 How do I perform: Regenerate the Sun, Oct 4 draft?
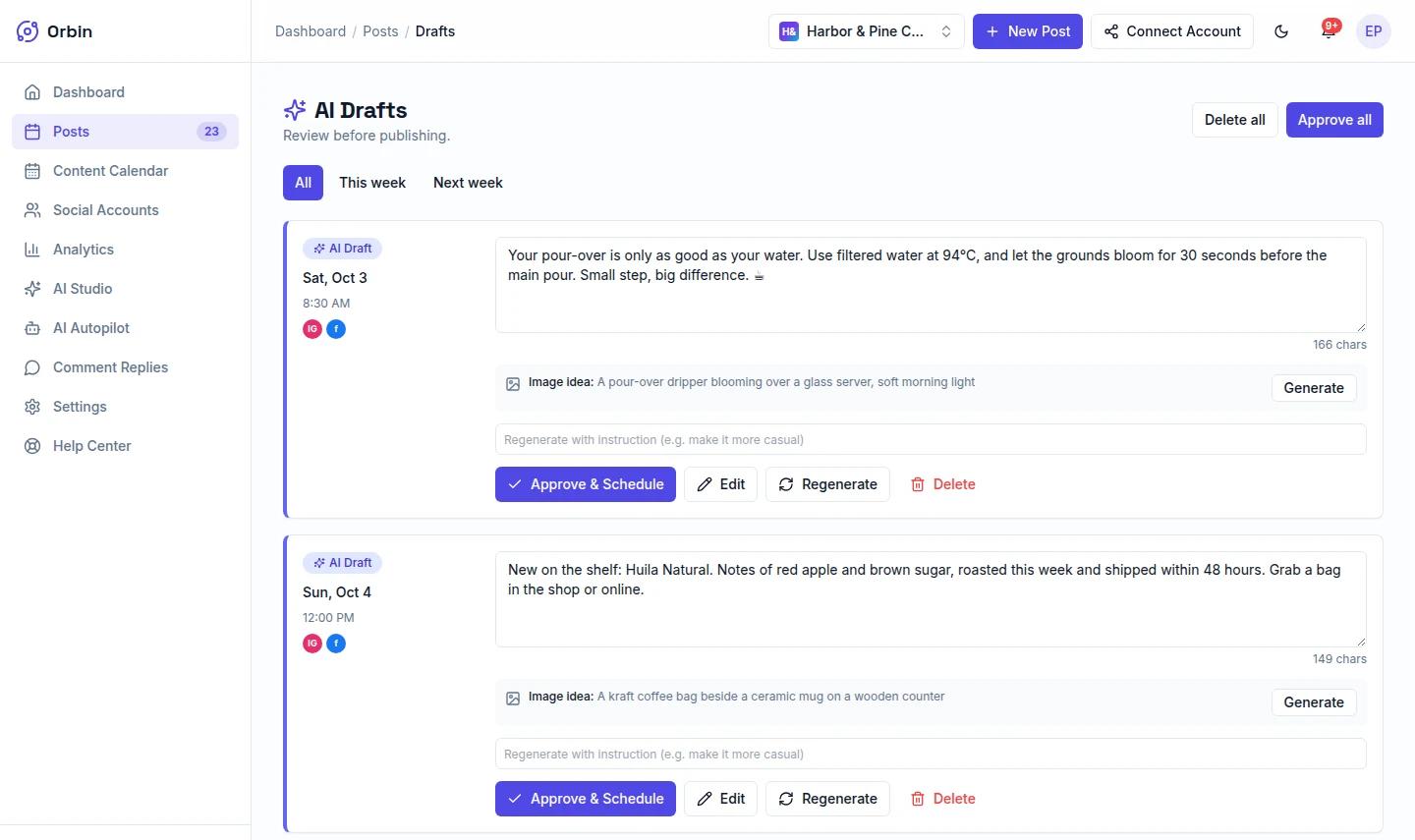827,799
